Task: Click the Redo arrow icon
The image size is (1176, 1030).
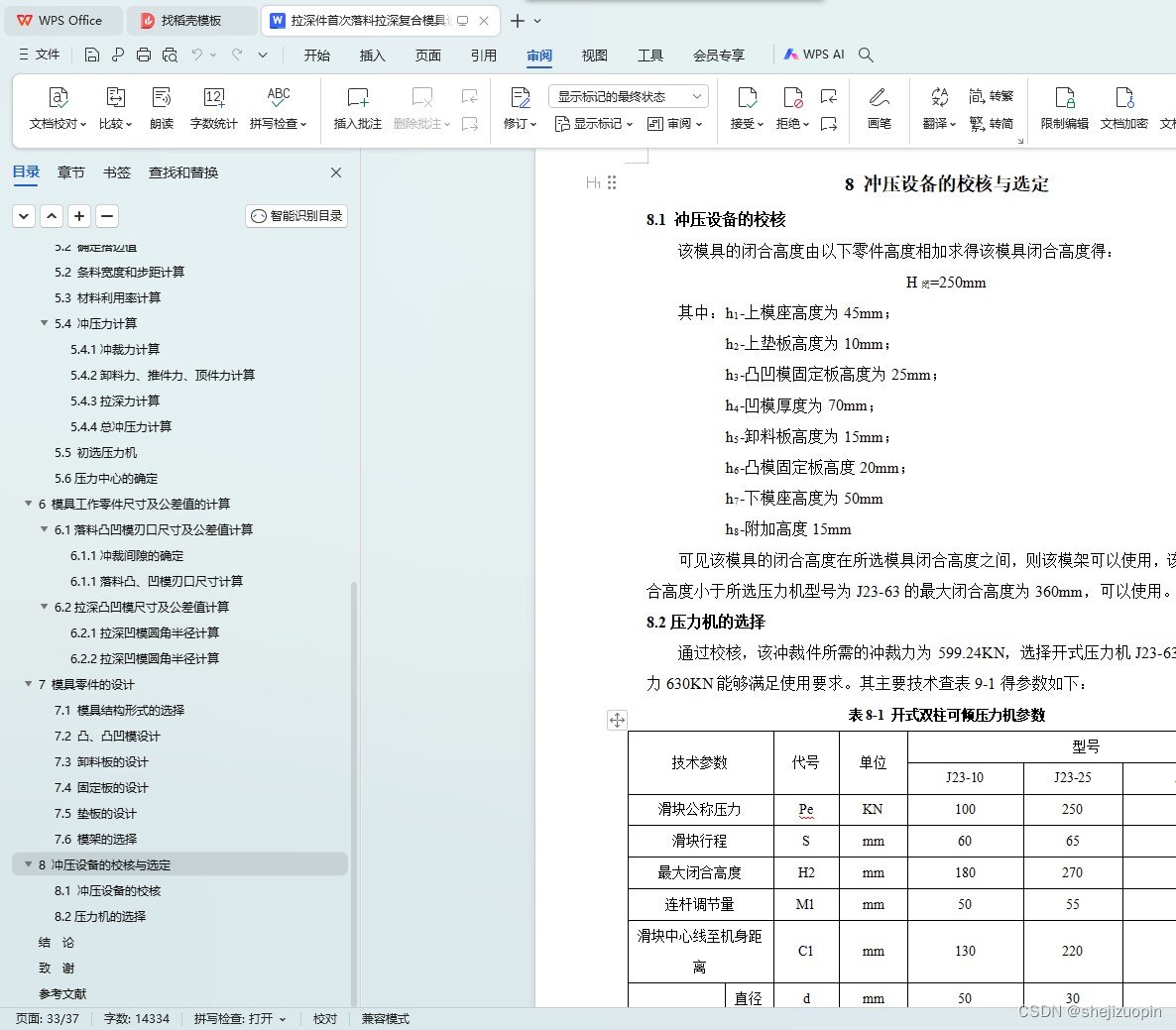Action: [x=237, y=55]
